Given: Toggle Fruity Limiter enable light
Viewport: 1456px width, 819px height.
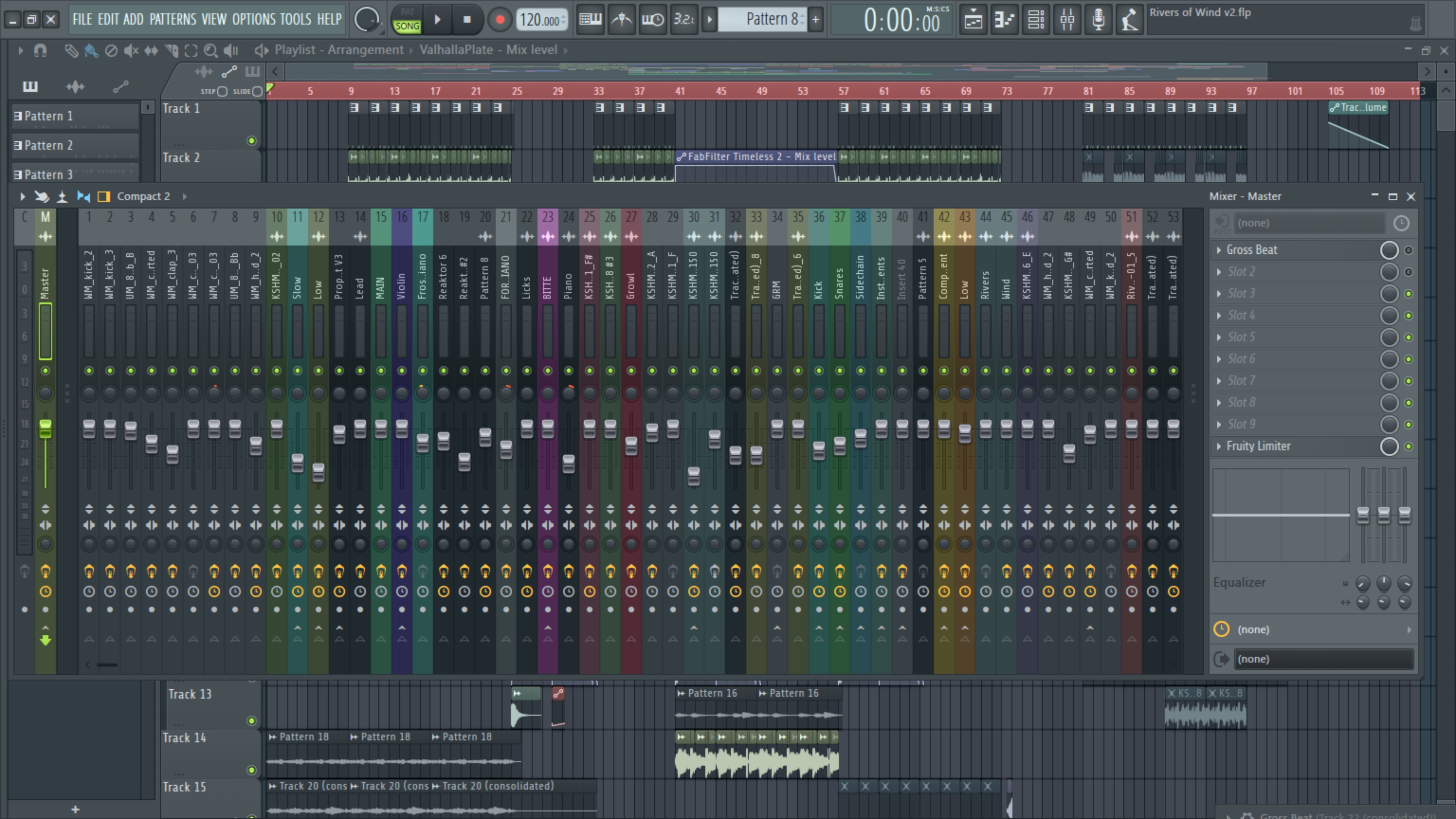Looking at the screenshot, I should tap(1408, 446).
